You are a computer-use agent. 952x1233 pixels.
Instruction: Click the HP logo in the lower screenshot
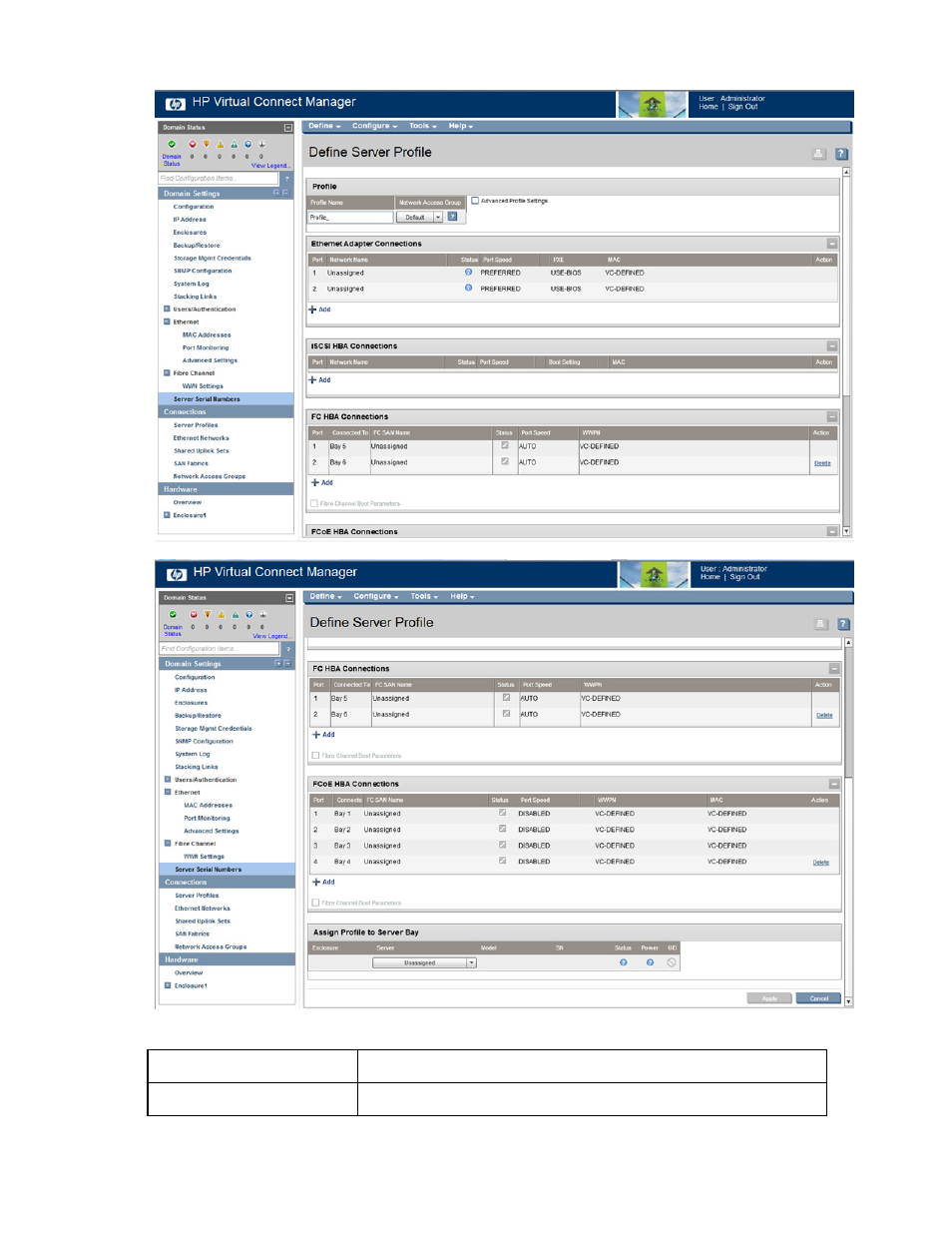click(177, 574)
